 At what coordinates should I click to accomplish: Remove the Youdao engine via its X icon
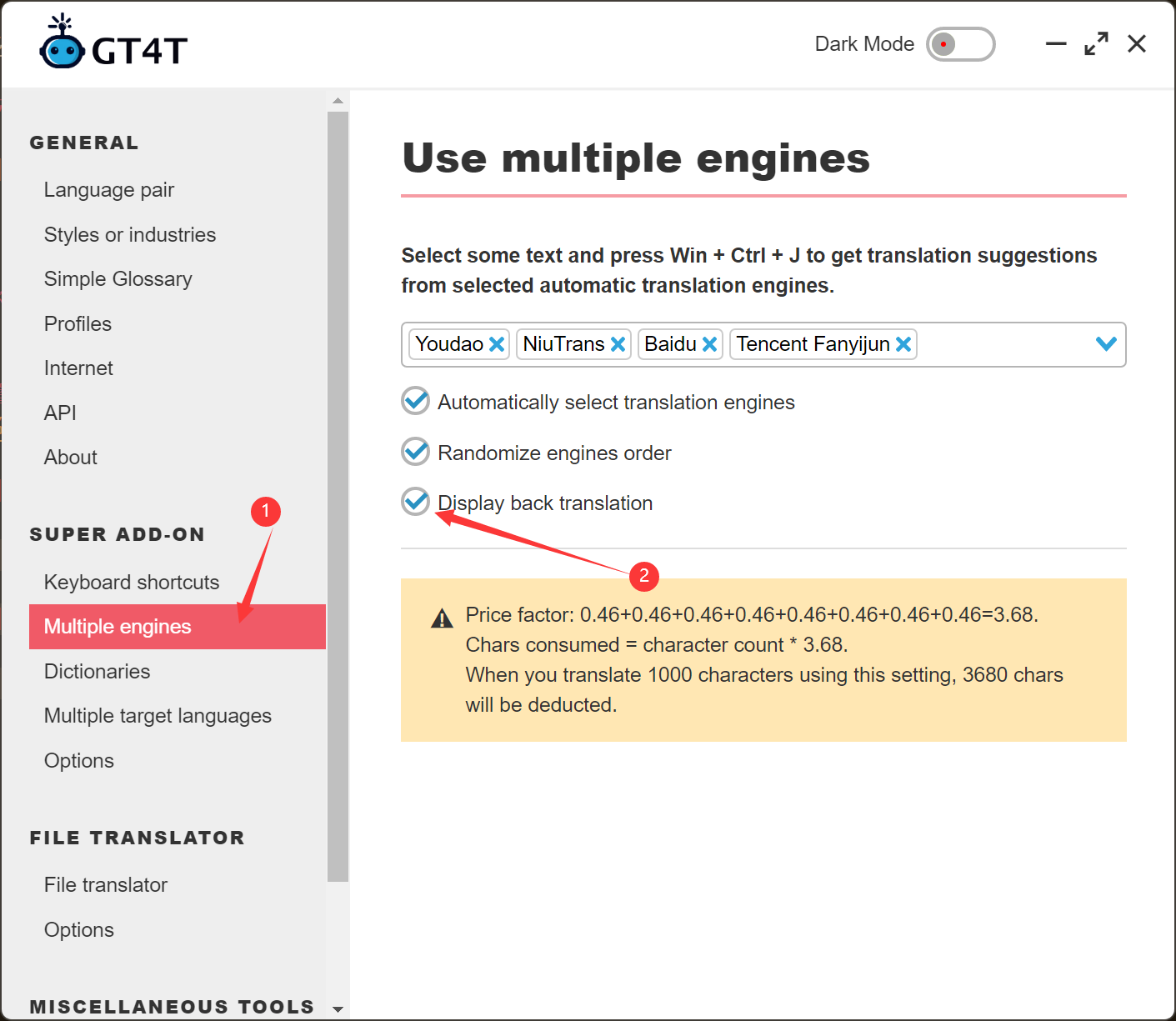[497, 343]
